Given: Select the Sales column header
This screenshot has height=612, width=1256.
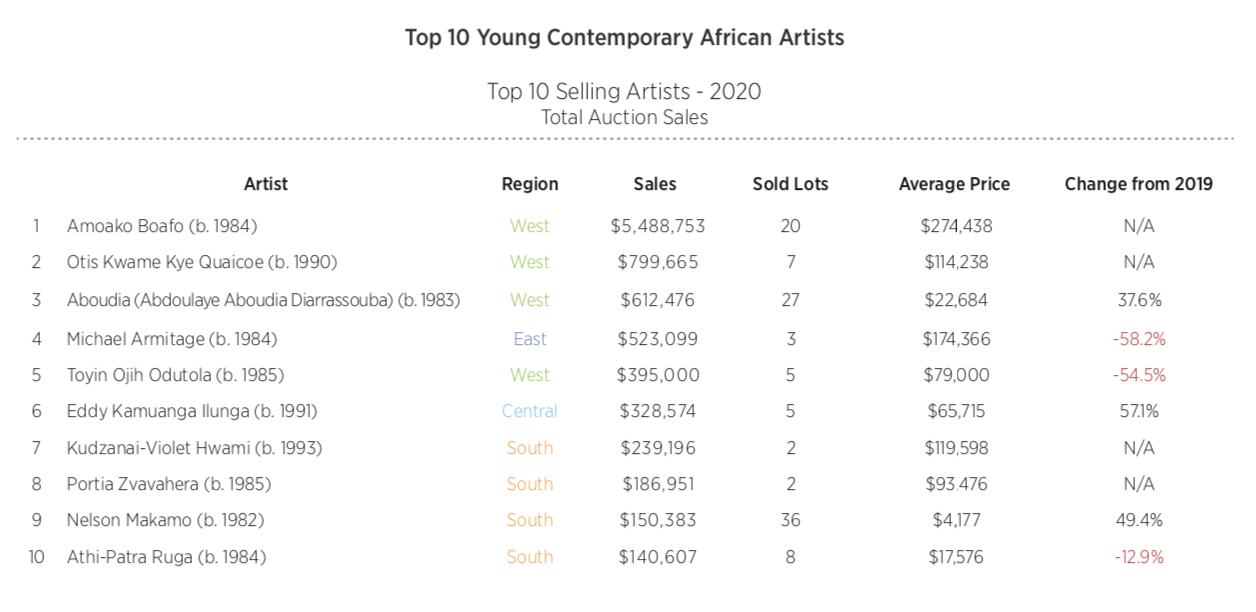Looking at the screenshot, I should pos(655,184).
